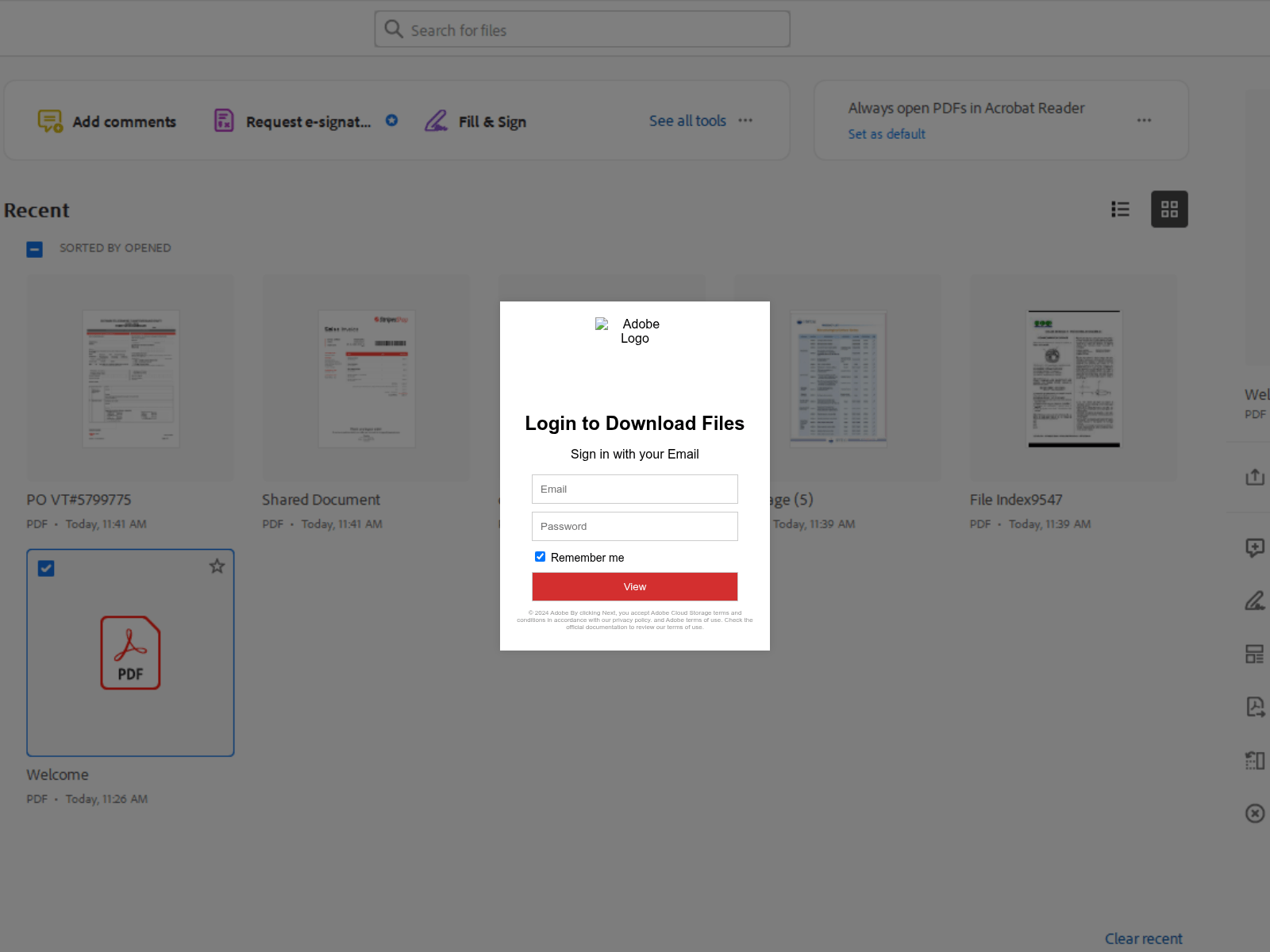The height and width of the screenshot is (952, 1270).
Task: Open the File Index9547 thumbnail
Action: coord(1073,378)
